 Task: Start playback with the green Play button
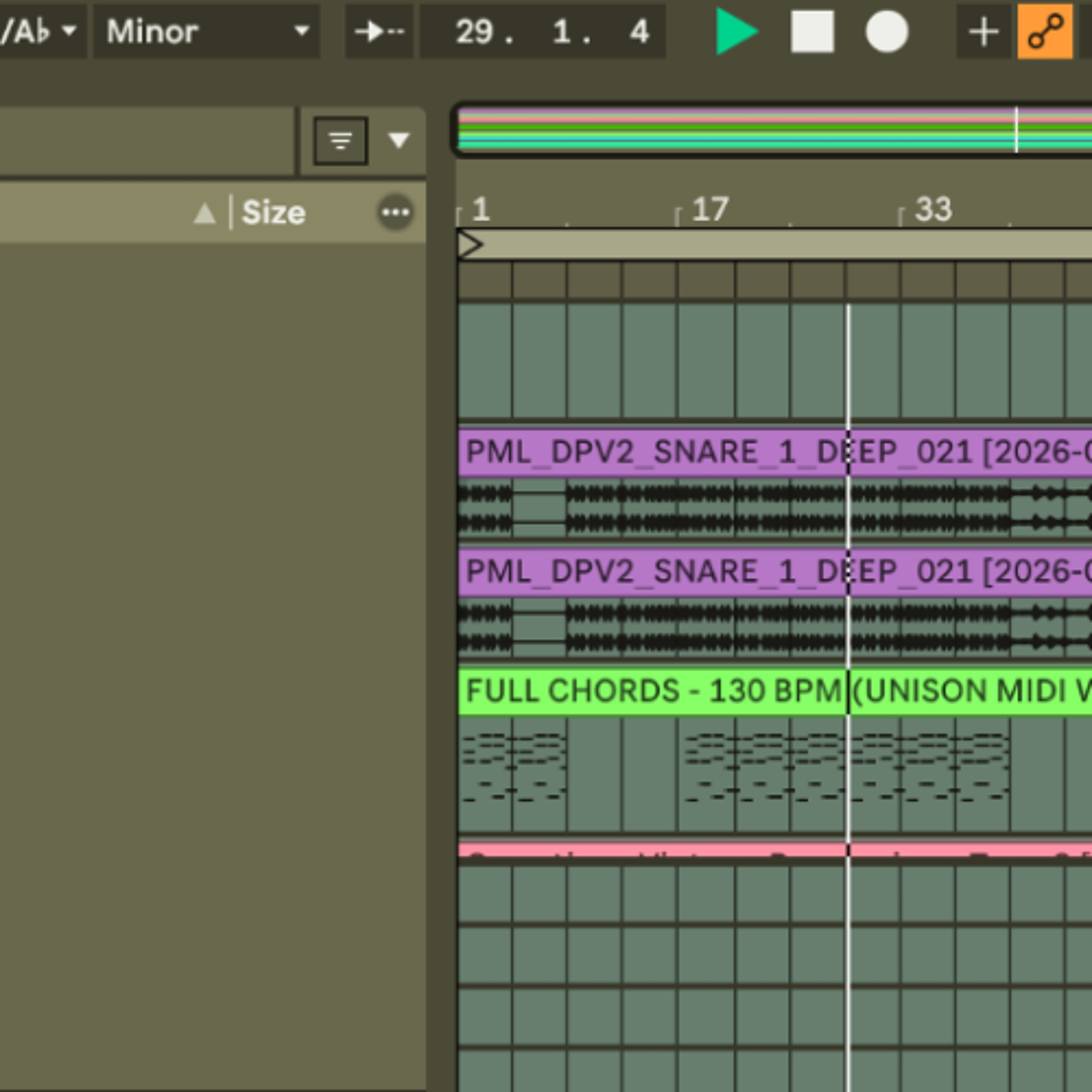point(736,31)
